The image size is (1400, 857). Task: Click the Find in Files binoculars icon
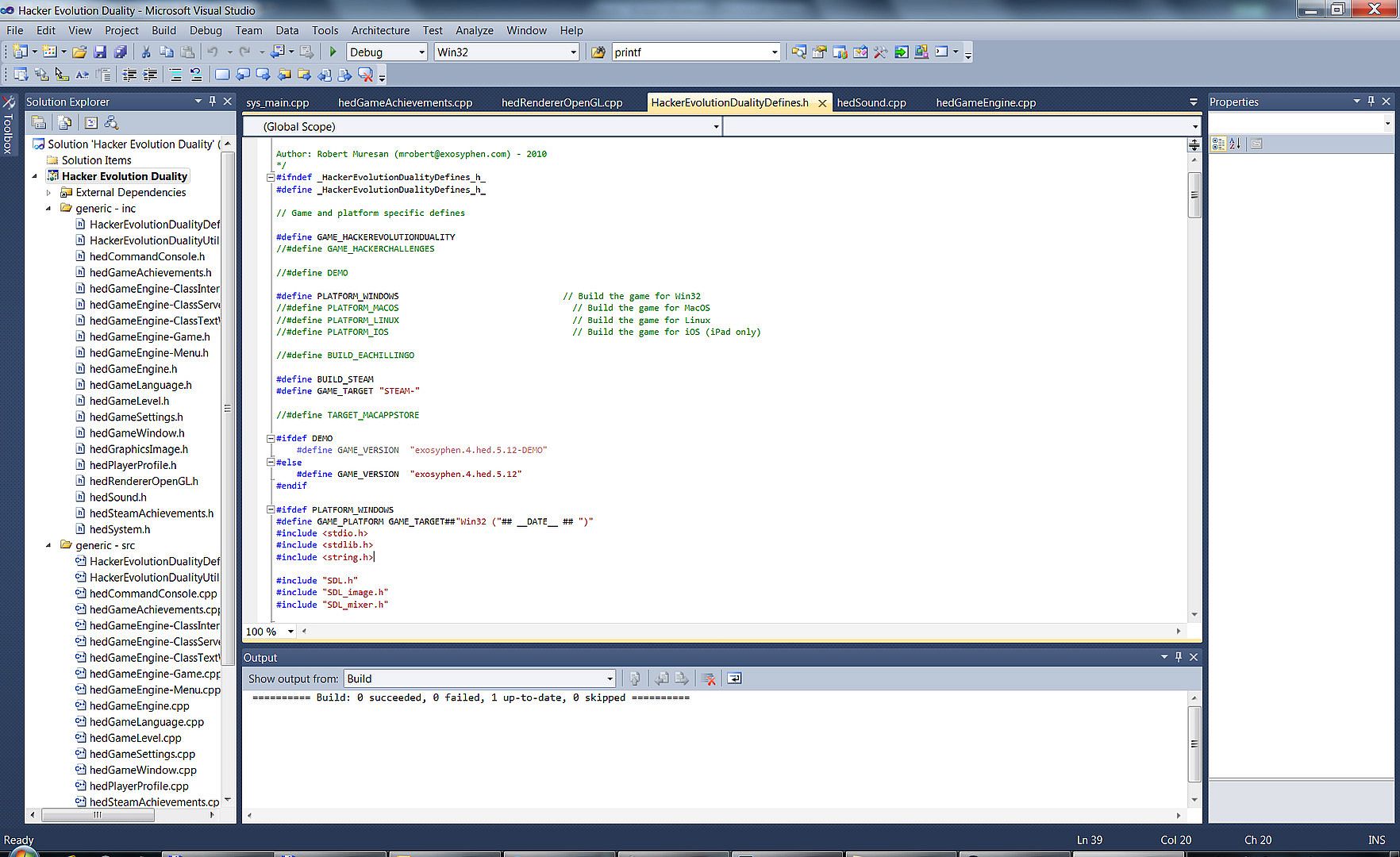tap(598, 52)
